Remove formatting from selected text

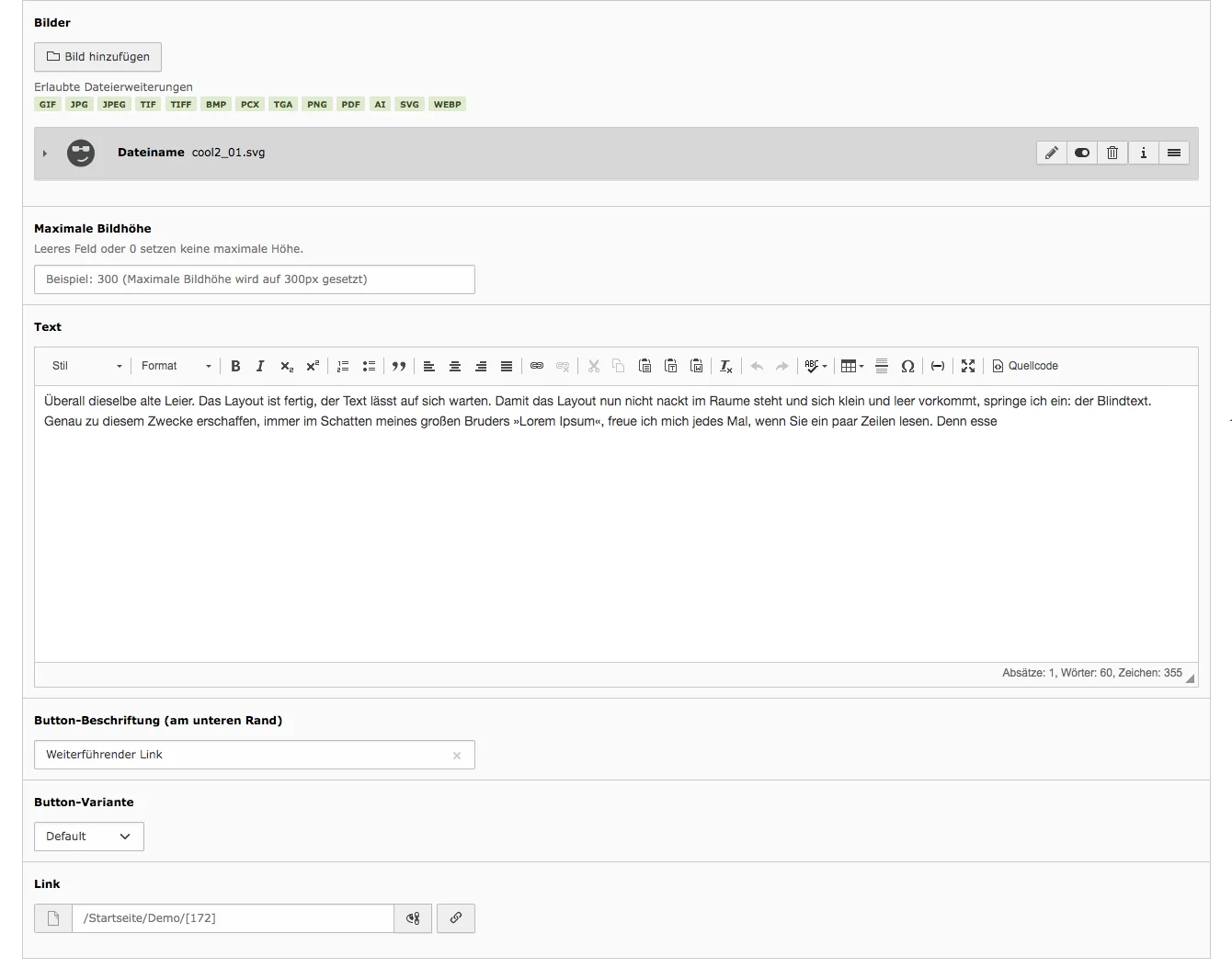pyautogui.click(x=725, y=366)
